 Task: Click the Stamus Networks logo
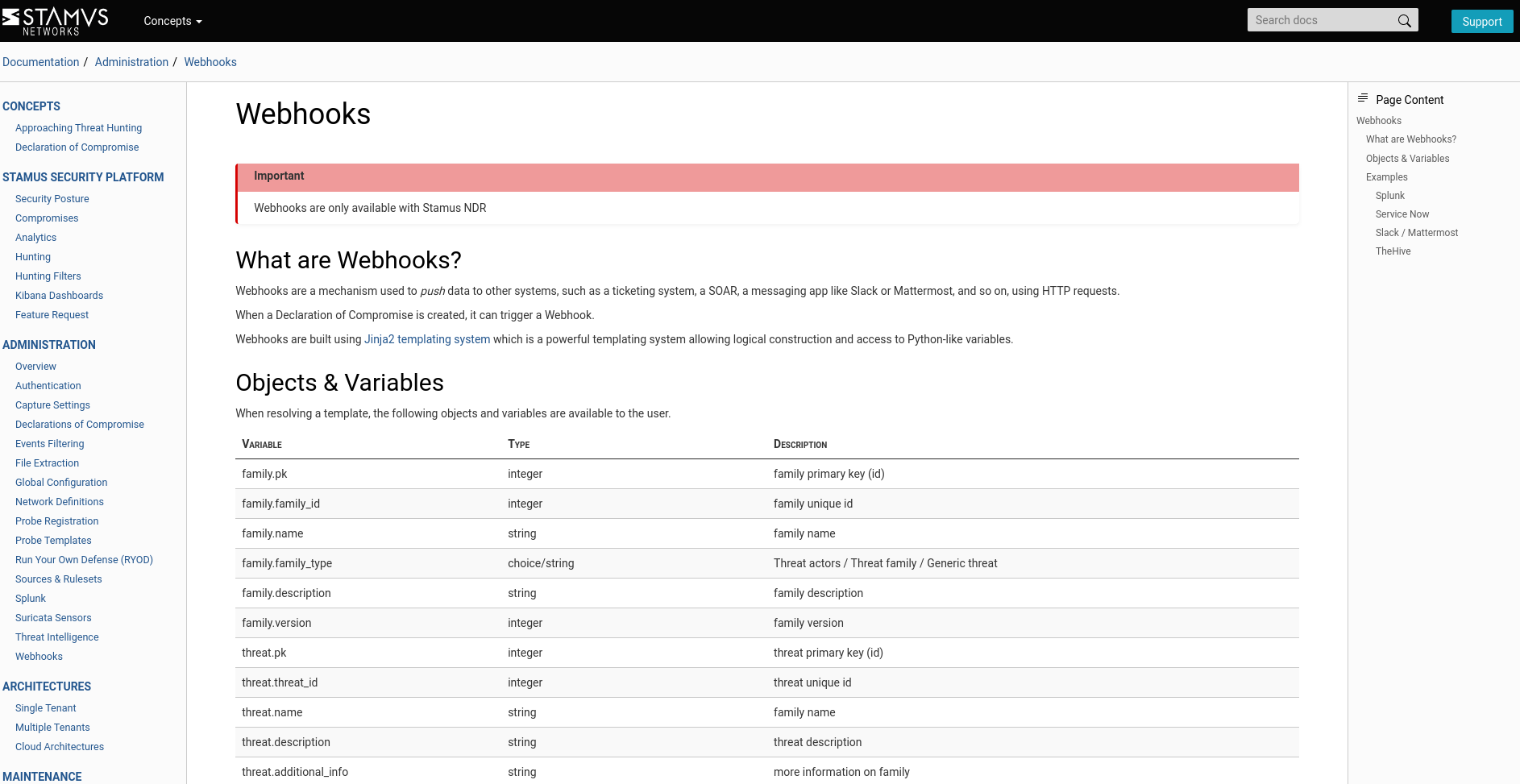[55, 21]
